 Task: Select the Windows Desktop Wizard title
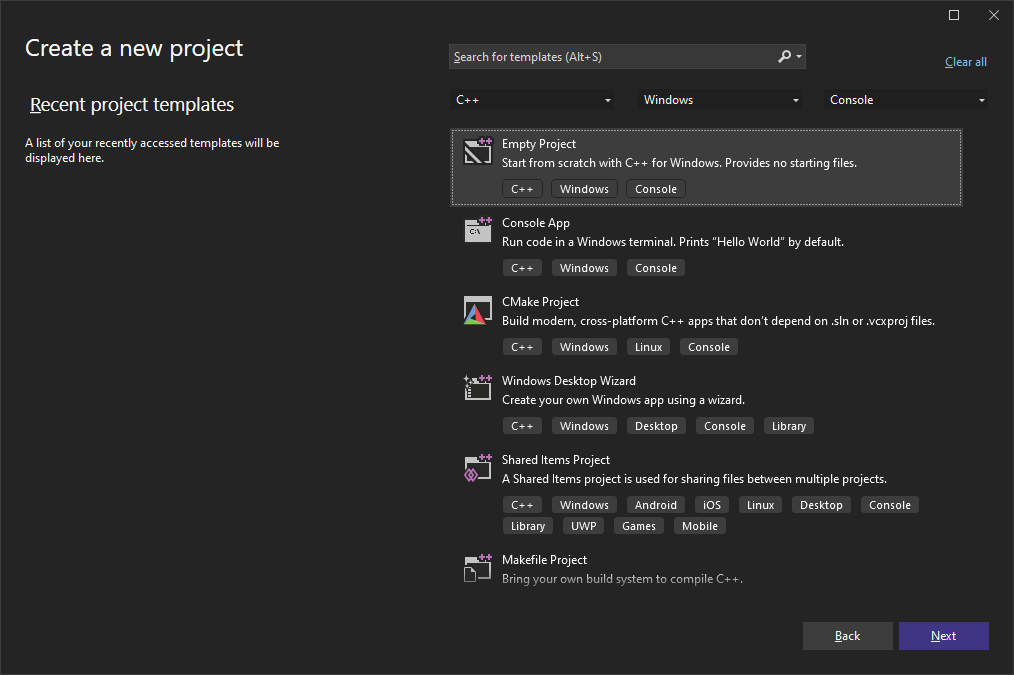568,380
